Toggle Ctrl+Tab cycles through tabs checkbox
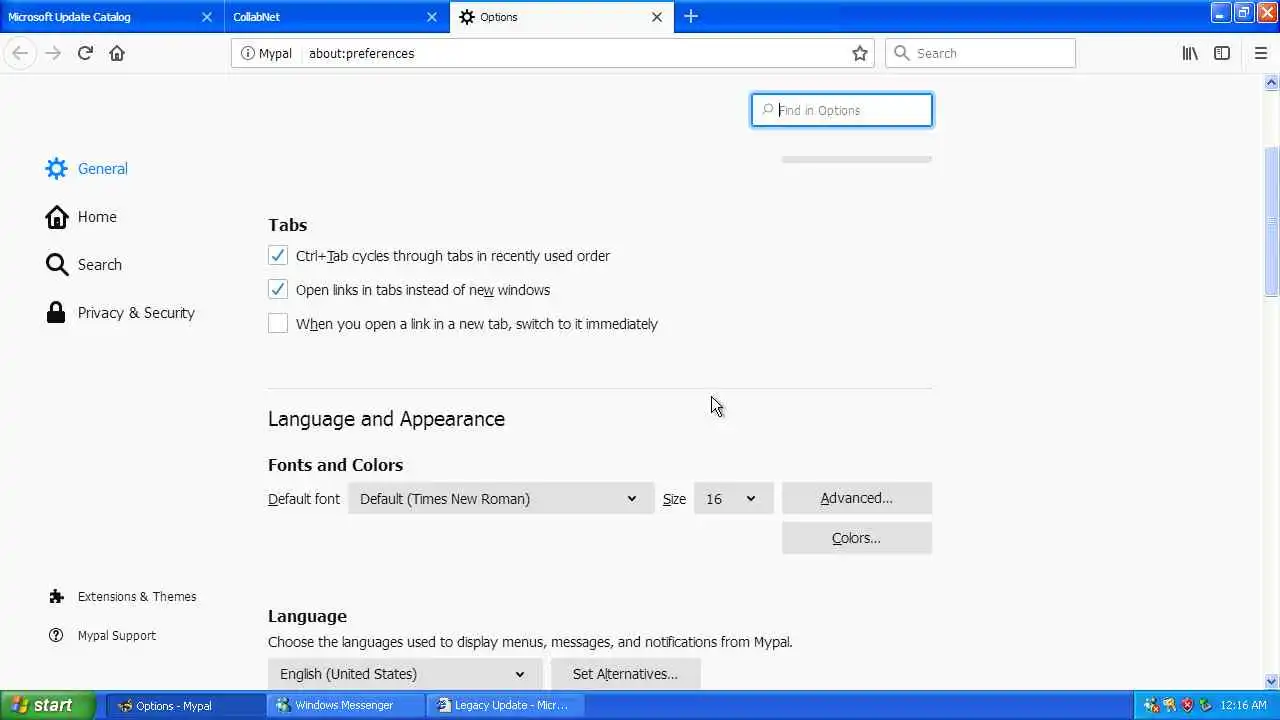 click(278, 256)
